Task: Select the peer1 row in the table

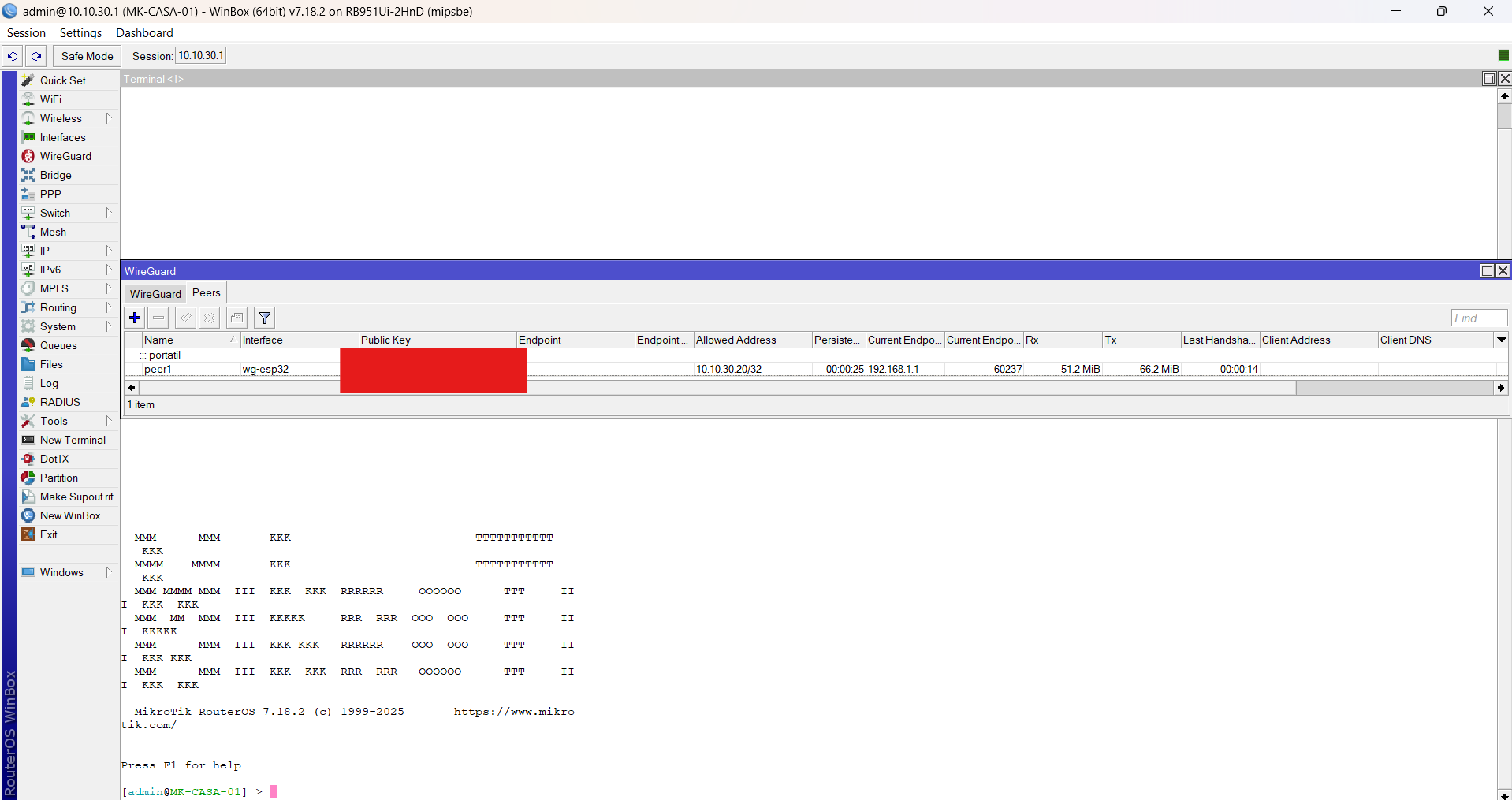Action: pos(816,369)
